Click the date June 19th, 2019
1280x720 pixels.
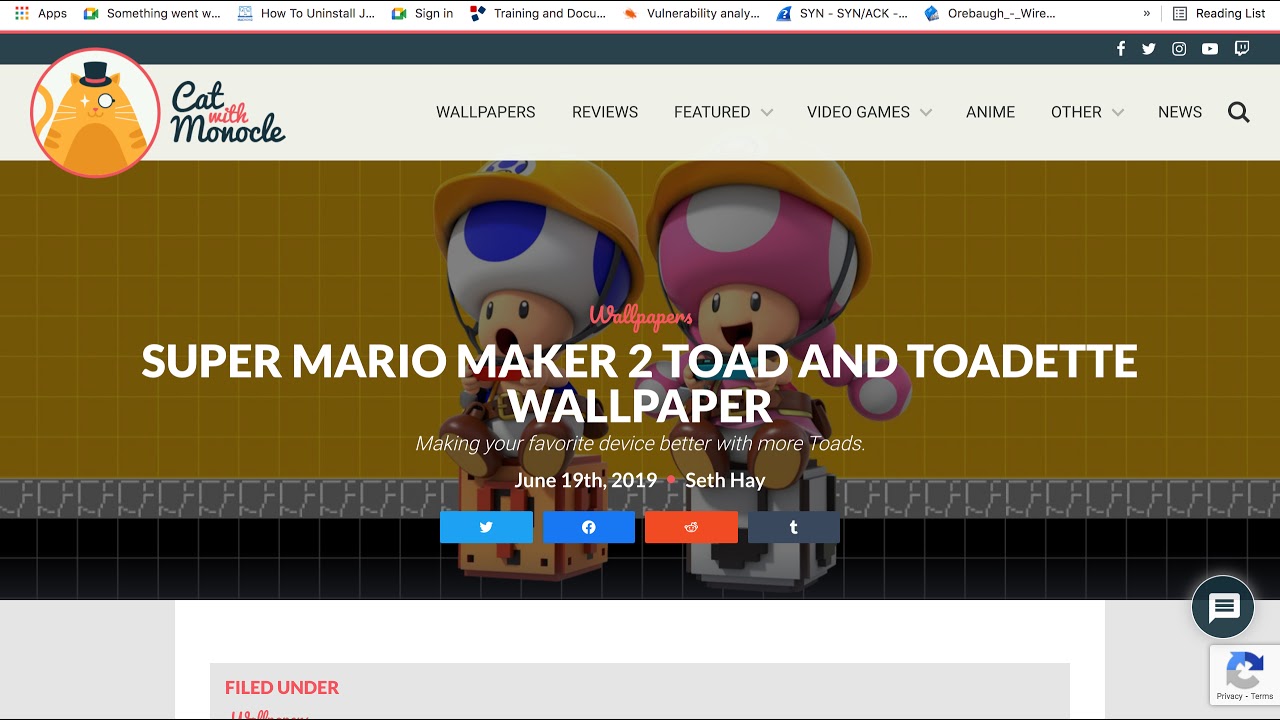click(585, 480)
